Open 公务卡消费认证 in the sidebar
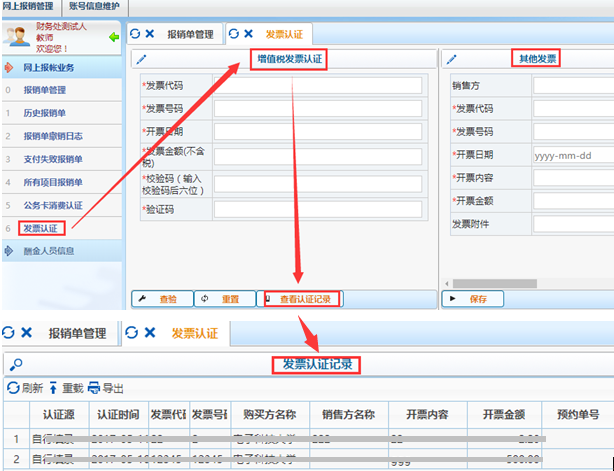Image resolution: width=614 pixels, height=471 pixels. (x=62, y=206)
